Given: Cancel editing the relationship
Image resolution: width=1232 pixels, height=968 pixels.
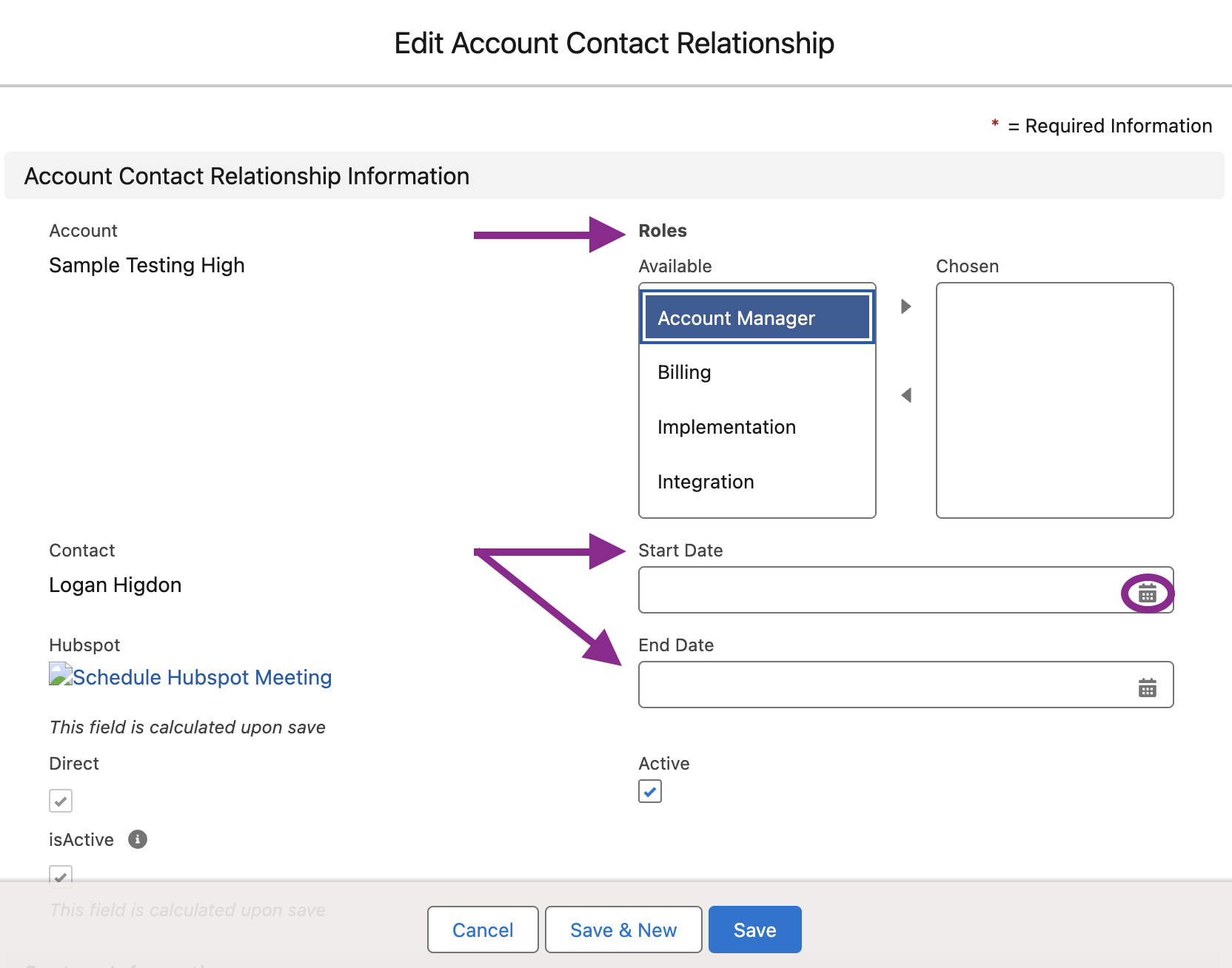Looking at the screenshot, I should [483, 930].
